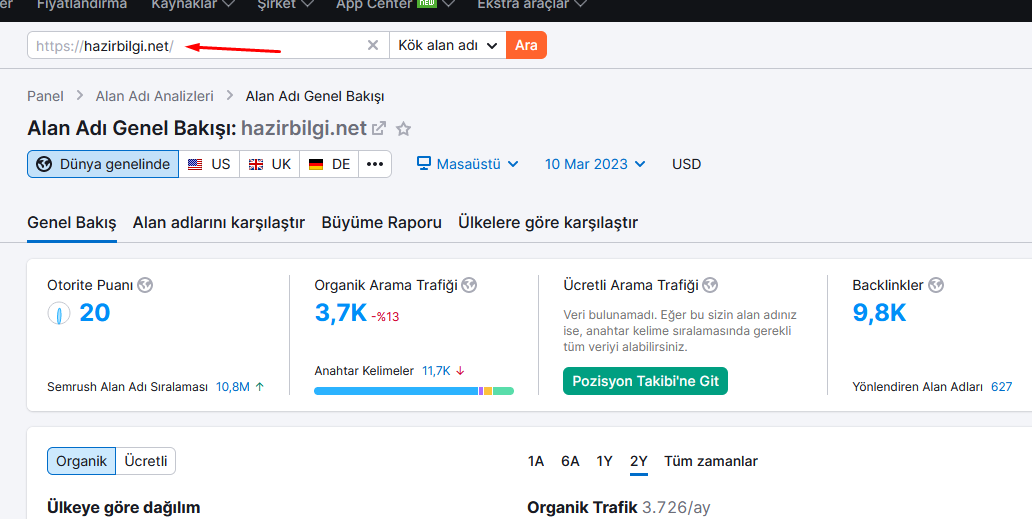The width and height of the screenshot is (1032, 519).
Task: Open the 10,8M Semrush rank value
Action: (233, 387)
